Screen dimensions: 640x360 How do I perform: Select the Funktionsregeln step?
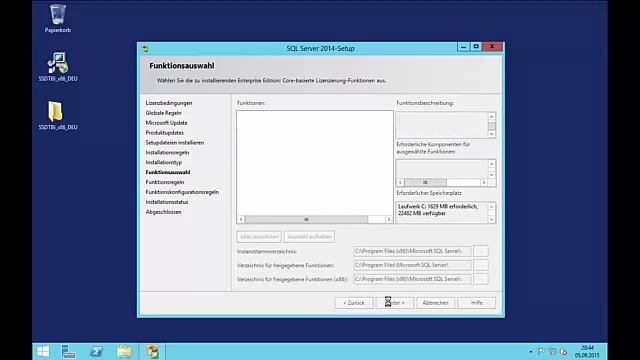pyautogui.click(x=165, y=182)
